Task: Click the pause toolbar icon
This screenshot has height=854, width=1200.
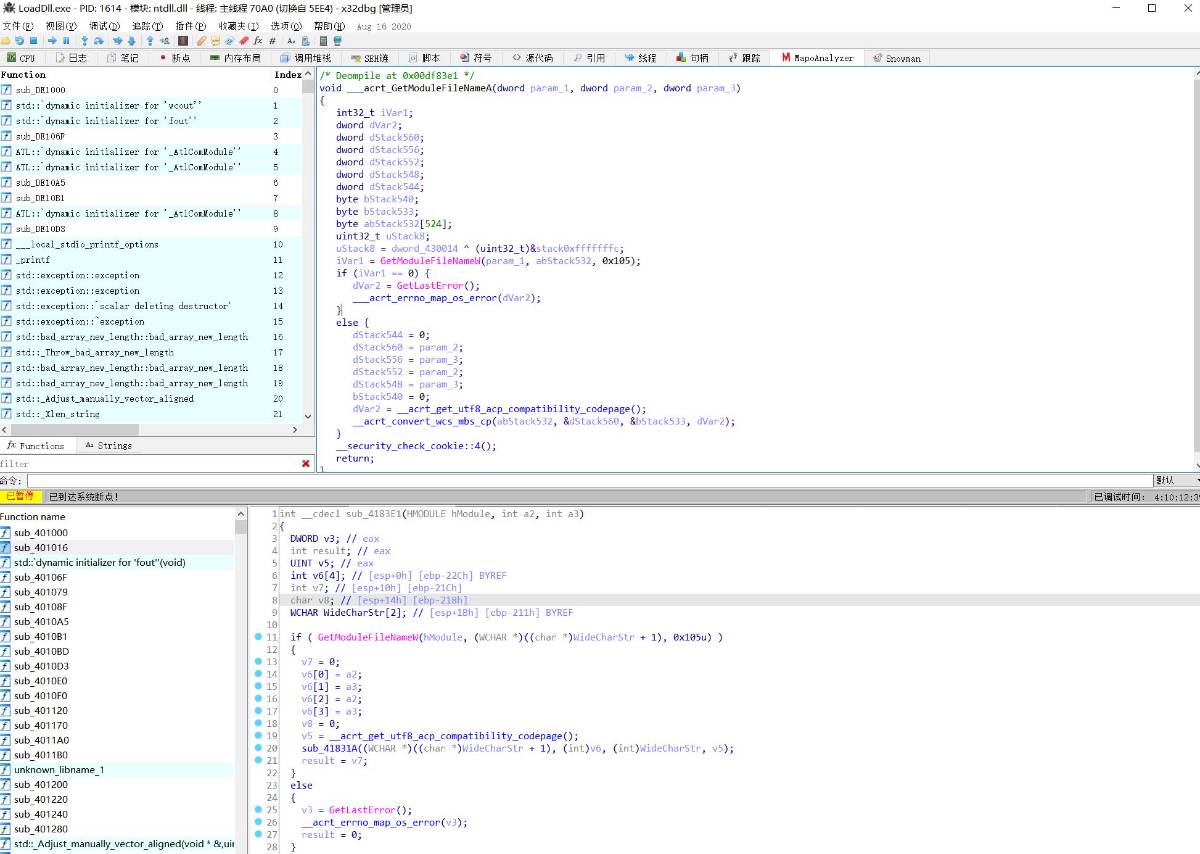Action: pyautogui.click(x=66, y=41)
